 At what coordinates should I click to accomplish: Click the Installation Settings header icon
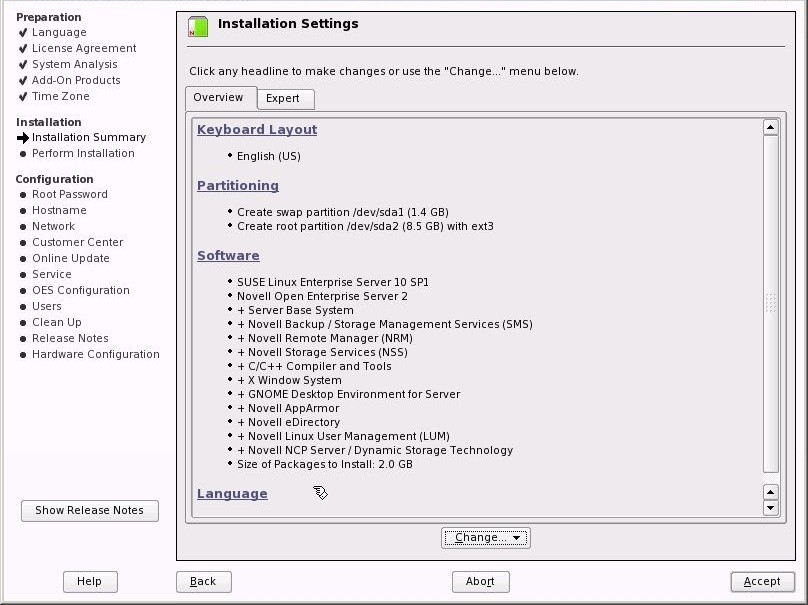tap(198, 27)
